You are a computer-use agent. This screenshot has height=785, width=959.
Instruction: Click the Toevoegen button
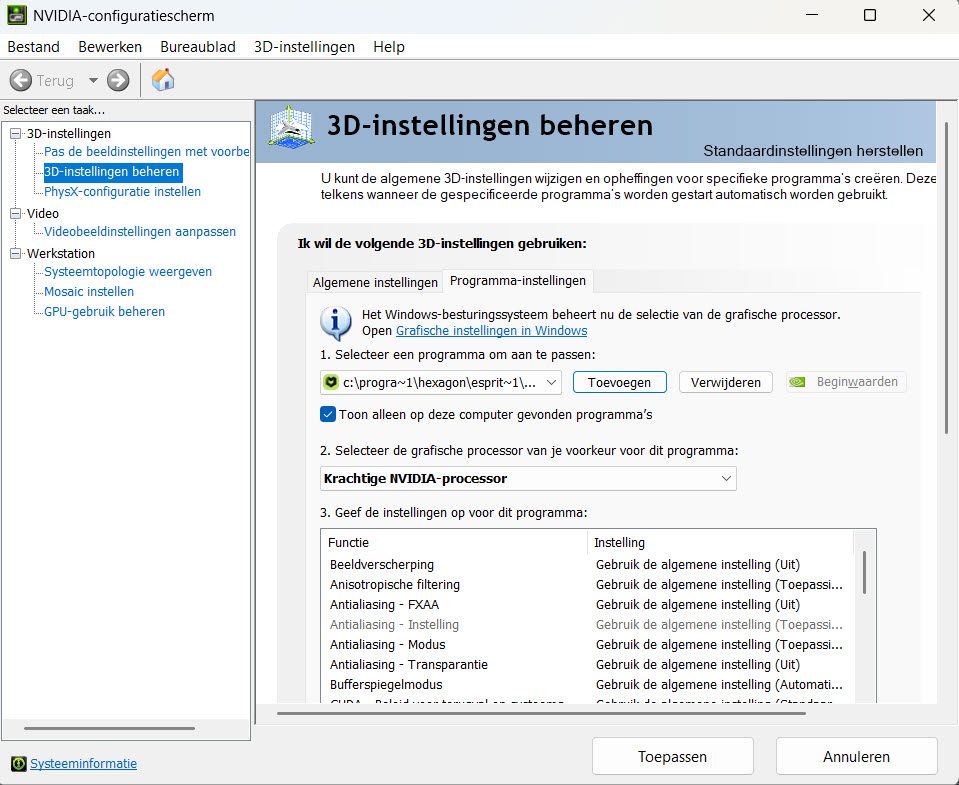tap(620, 383)
